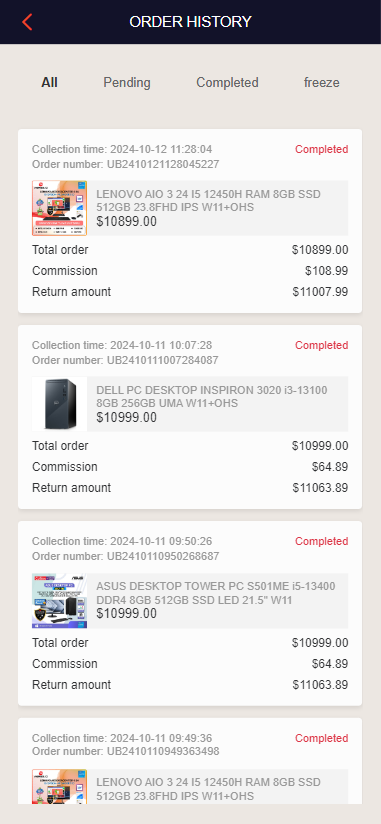Tap the red back arrow icon
The height and width of the screenshot is (824, 381).
point(27,22)
